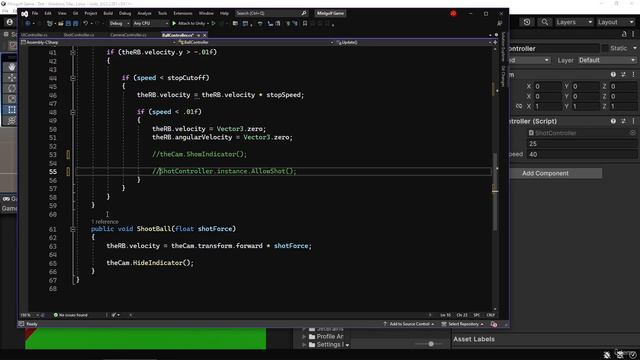Click the Undo toolbar icon

[x=85, y=24]
